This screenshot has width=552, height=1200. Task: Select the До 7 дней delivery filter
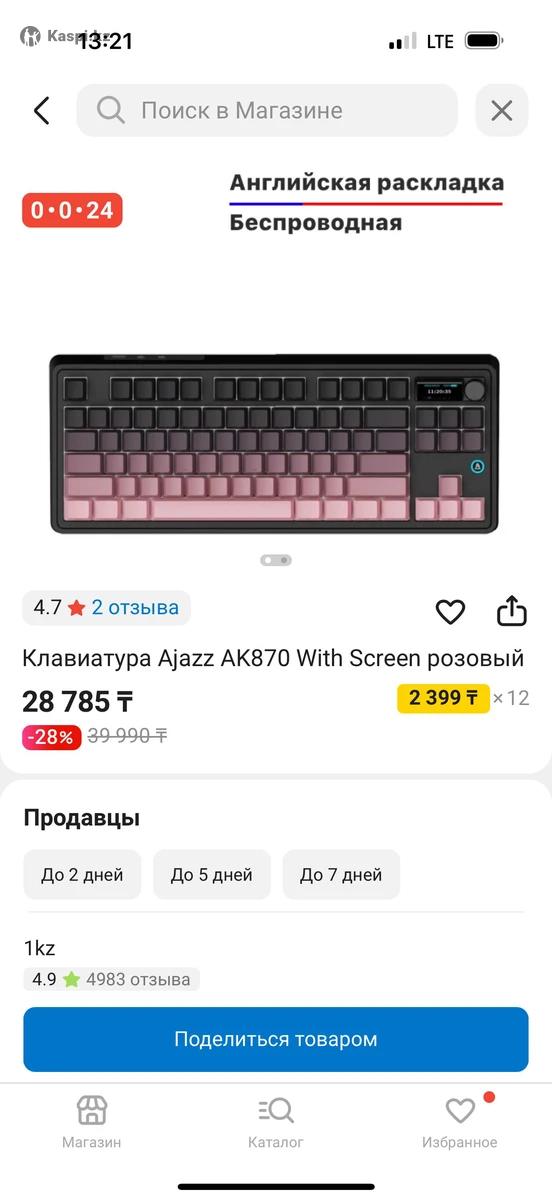[x=341, y=875]
